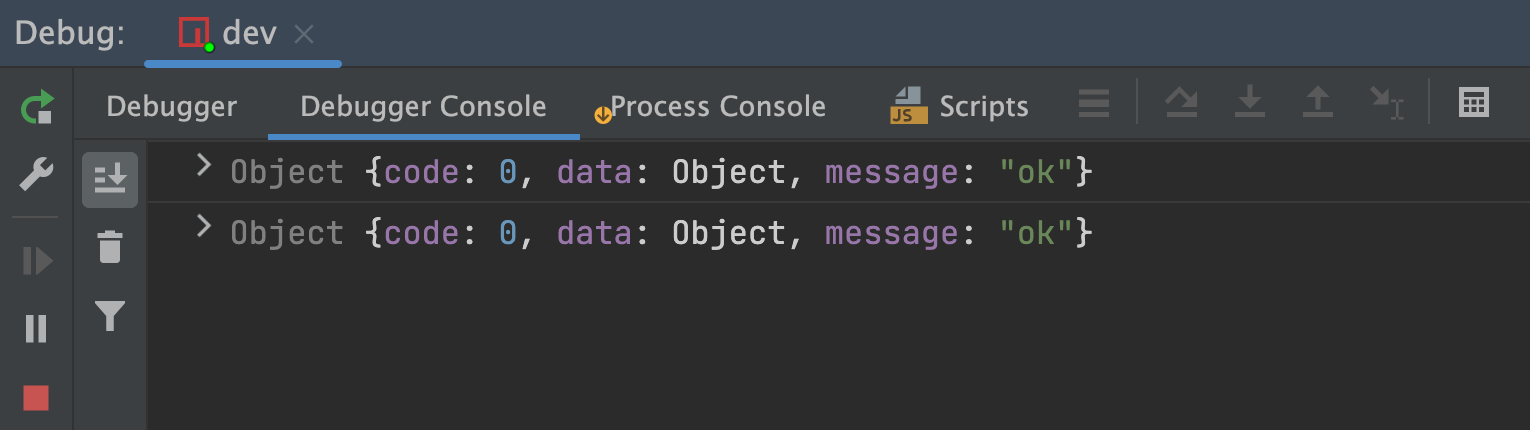The width and height of the screenshot is (1530, 430).
Task: Pause the running program
Action: [x=37, y=329]
